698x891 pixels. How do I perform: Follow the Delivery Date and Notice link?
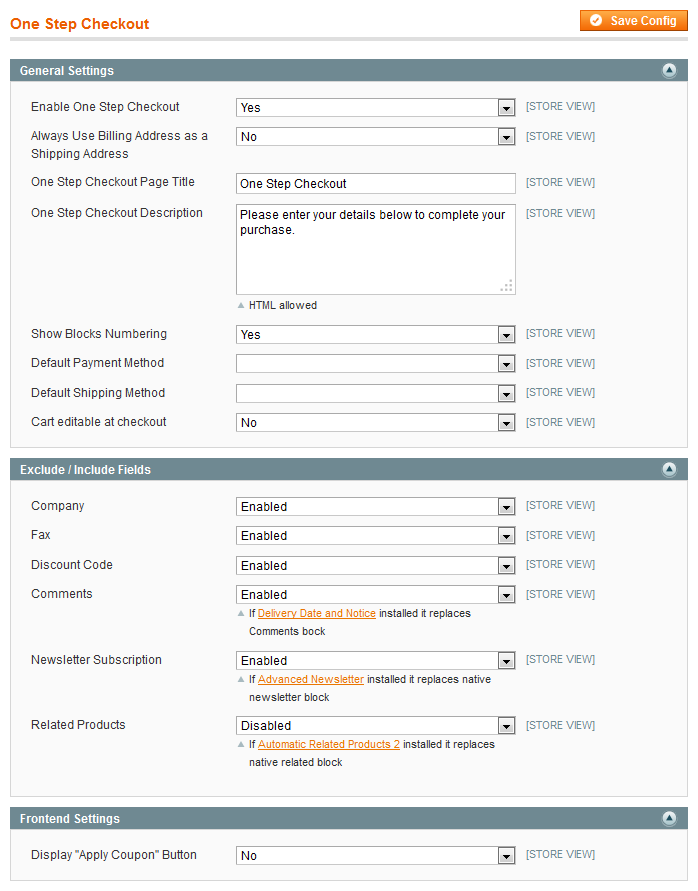pyautogui.click(x=316, y=614)
